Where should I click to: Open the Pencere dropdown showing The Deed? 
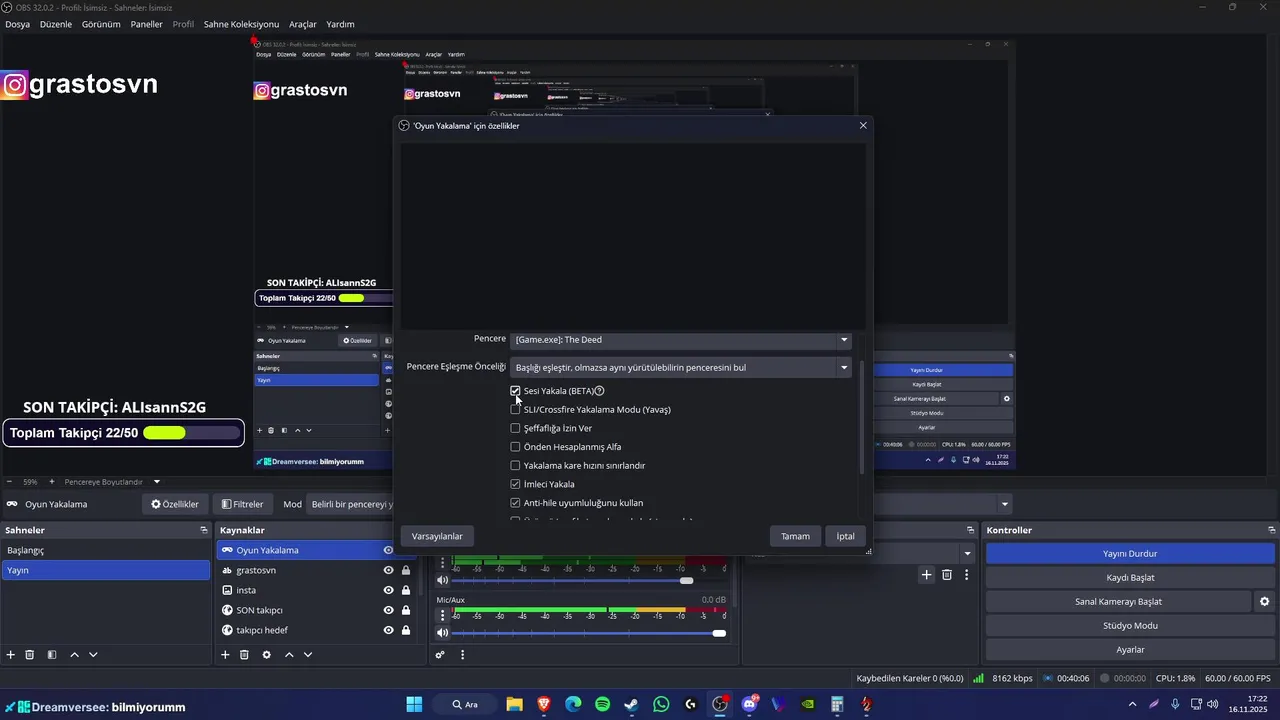point(680,340)
